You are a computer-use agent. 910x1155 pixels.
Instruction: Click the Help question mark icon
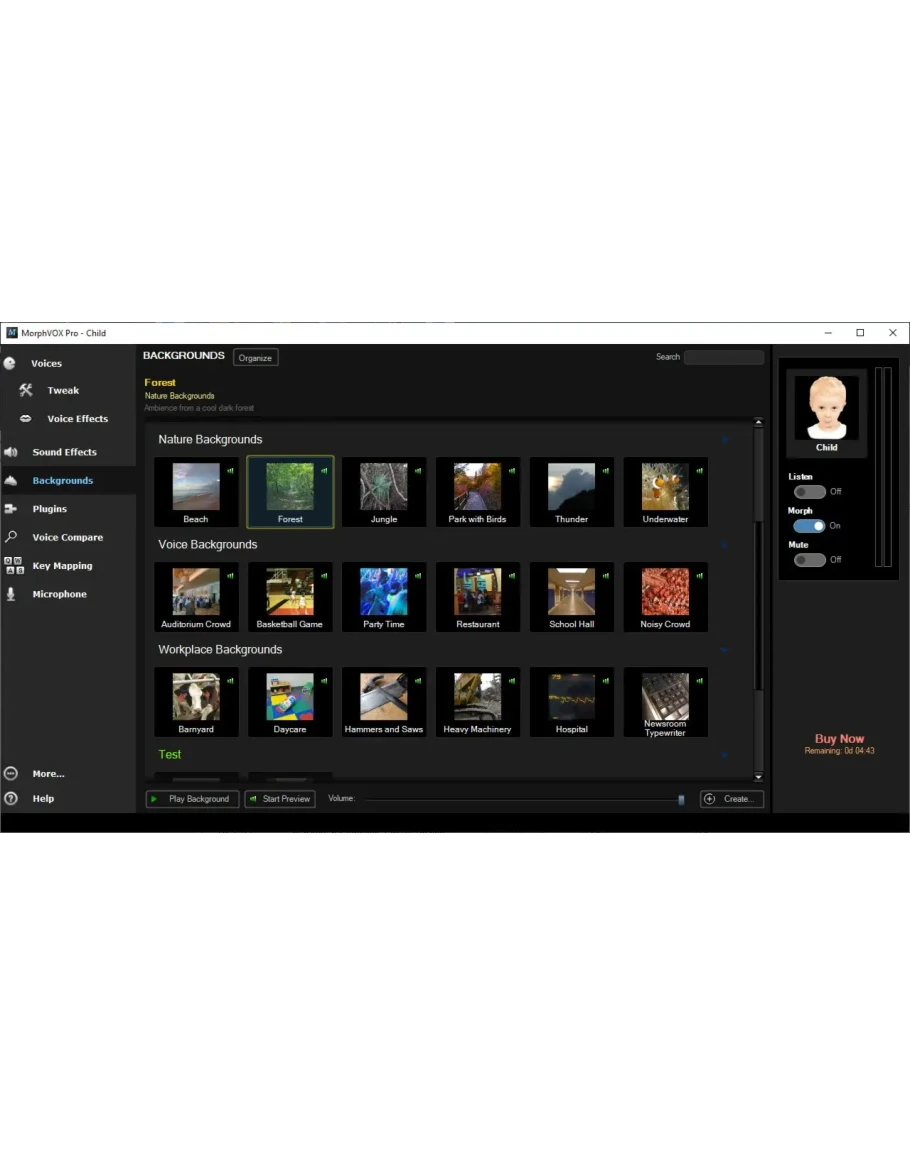[11, 798]
